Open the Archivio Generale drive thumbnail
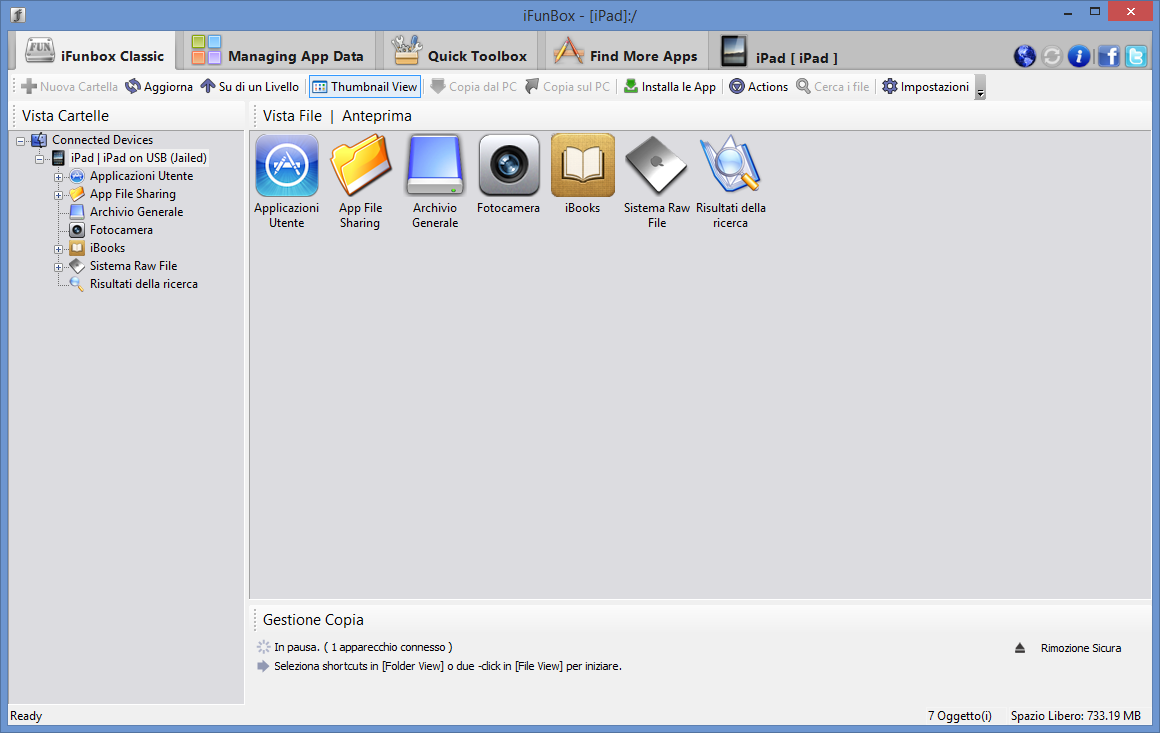Viewport: 1160px width, 733px height. 435,166
